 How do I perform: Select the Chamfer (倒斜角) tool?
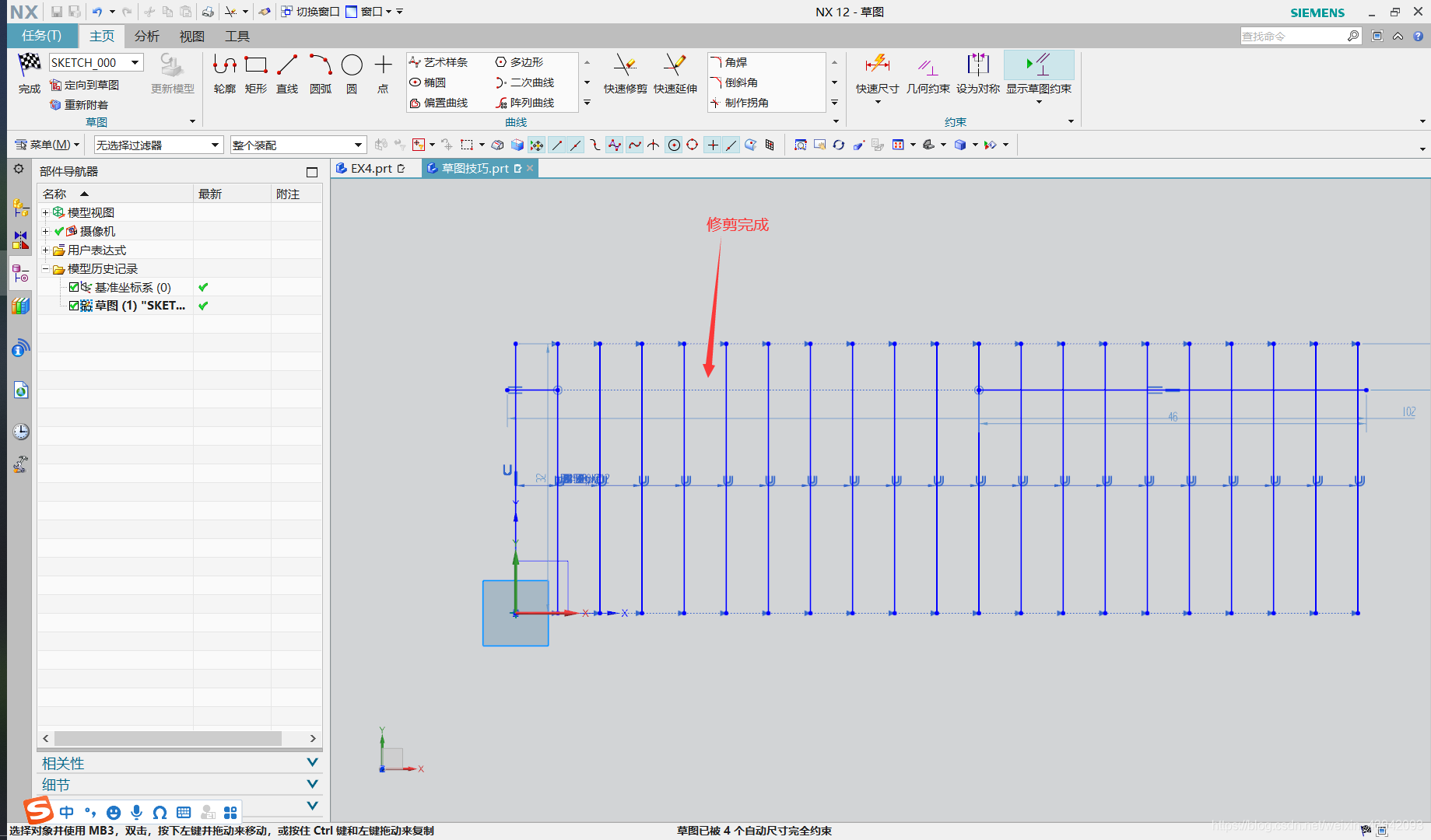735,82
